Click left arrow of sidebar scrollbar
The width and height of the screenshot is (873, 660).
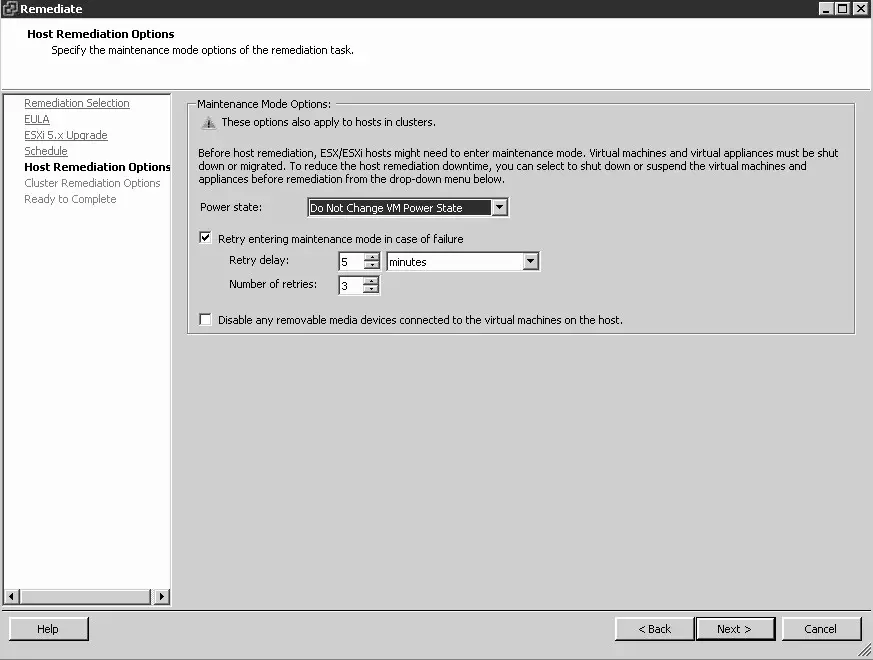tap(12, 597)
